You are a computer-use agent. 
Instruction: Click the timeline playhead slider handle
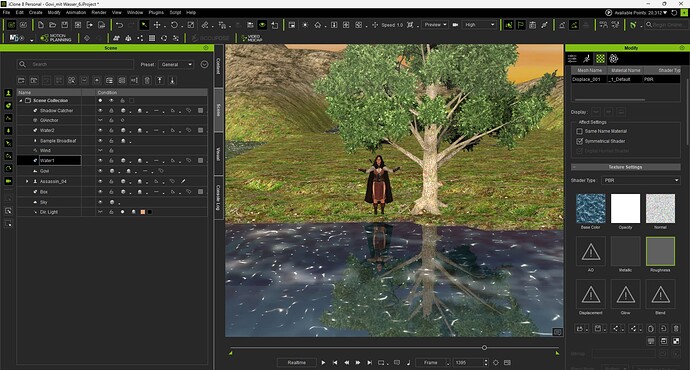(x=484, y=348)
